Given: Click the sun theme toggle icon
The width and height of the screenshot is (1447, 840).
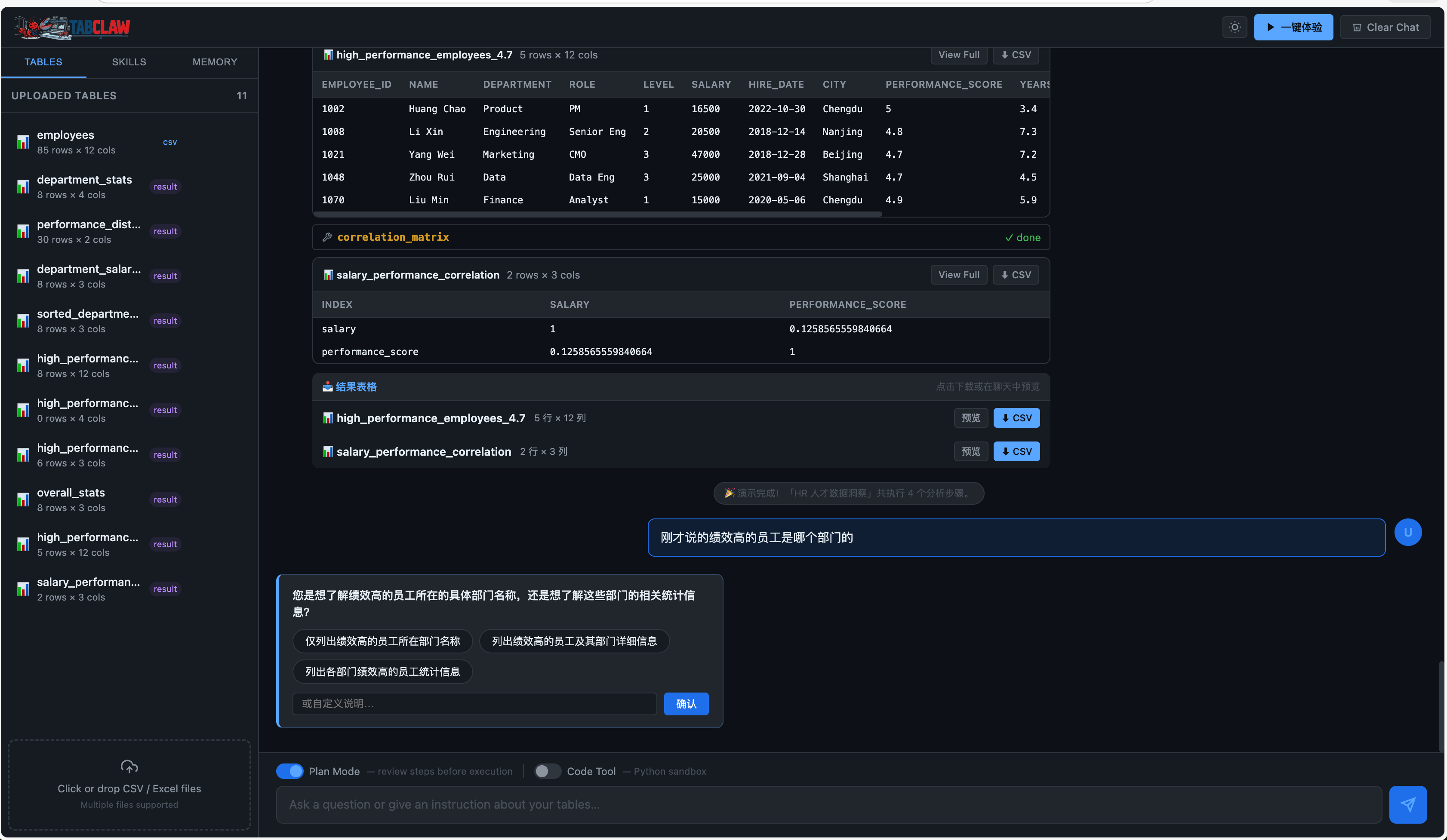Looking at the screenshot, I should click(1235, 27).
